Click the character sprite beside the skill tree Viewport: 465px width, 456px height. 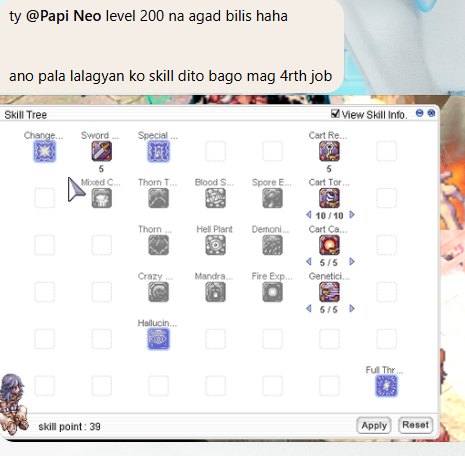click(14, 403)
